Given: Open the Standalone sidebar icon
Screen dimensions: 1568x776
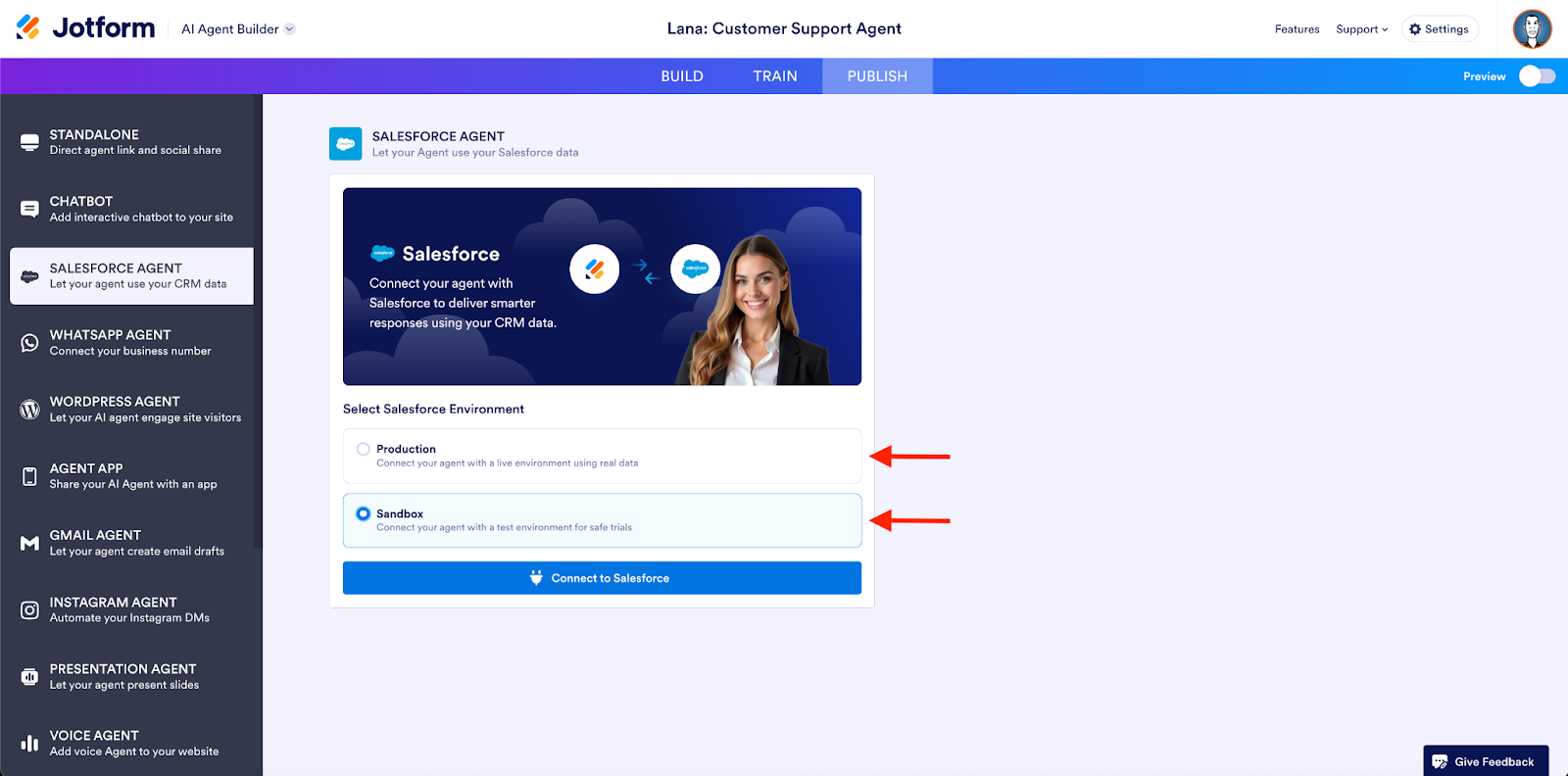Looking at the screenshot, I should (29, 142).
